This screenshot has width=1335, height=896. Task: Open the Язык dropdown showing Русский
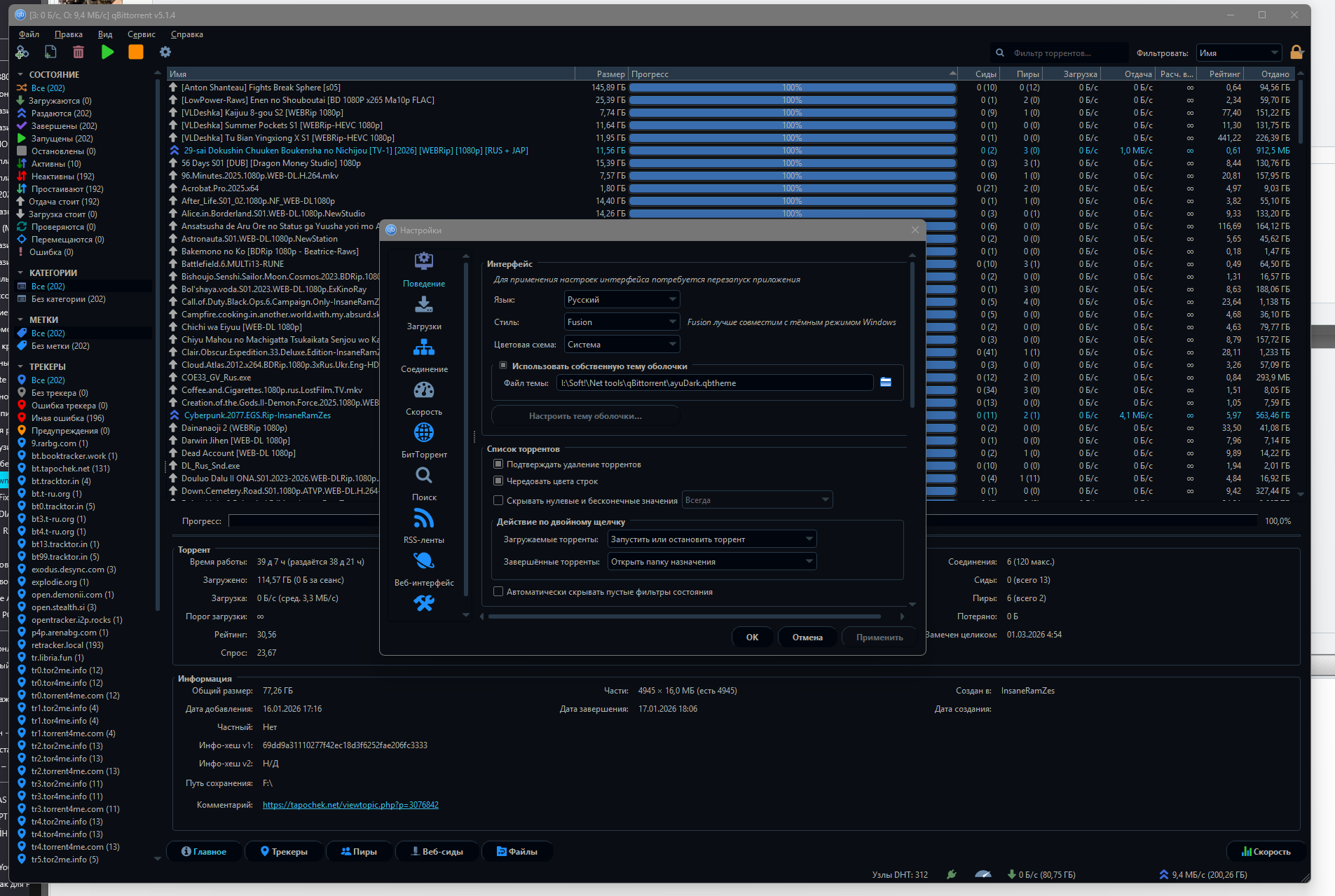click(622, 300)
